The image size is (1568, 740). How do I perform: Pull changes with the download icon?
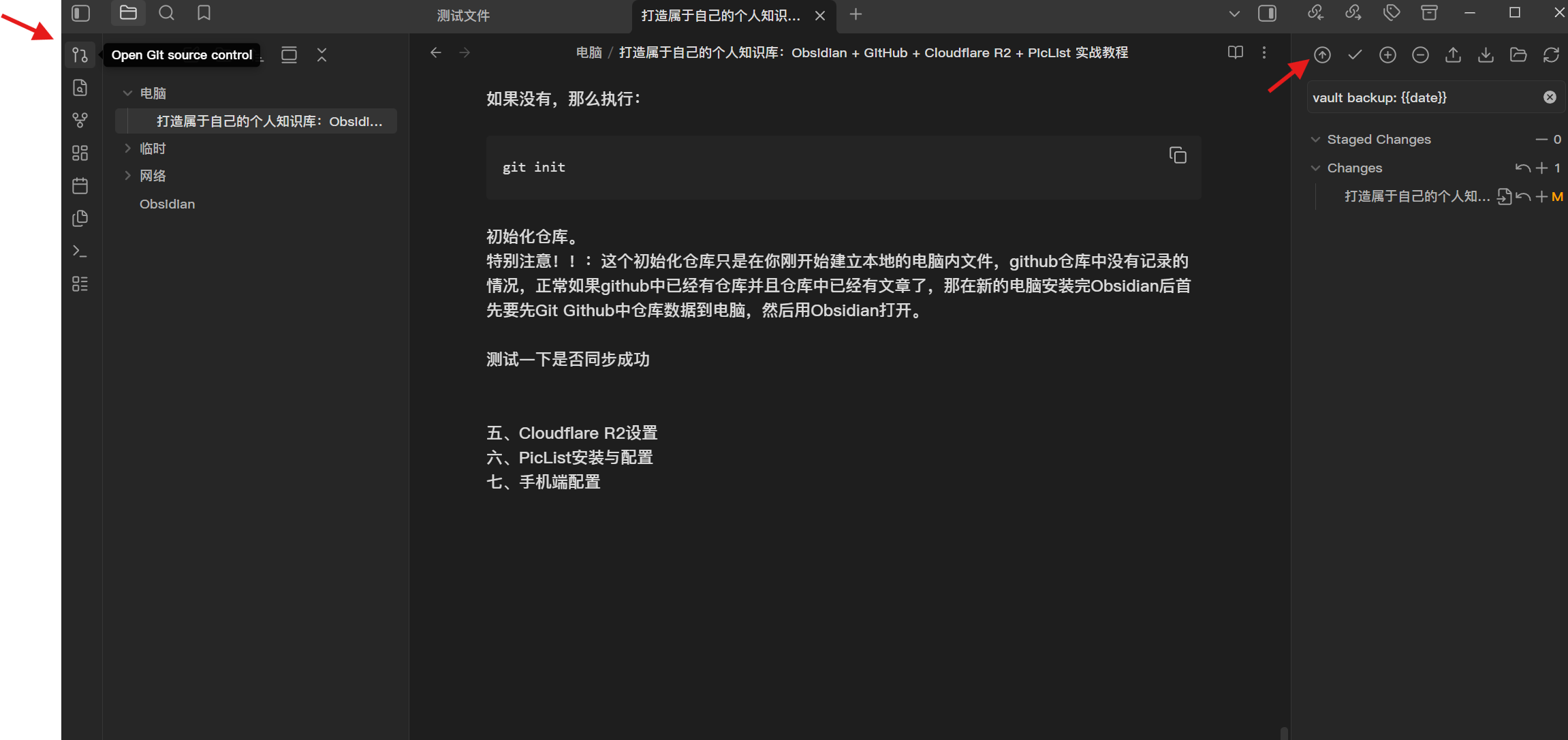coord(1486,55)
